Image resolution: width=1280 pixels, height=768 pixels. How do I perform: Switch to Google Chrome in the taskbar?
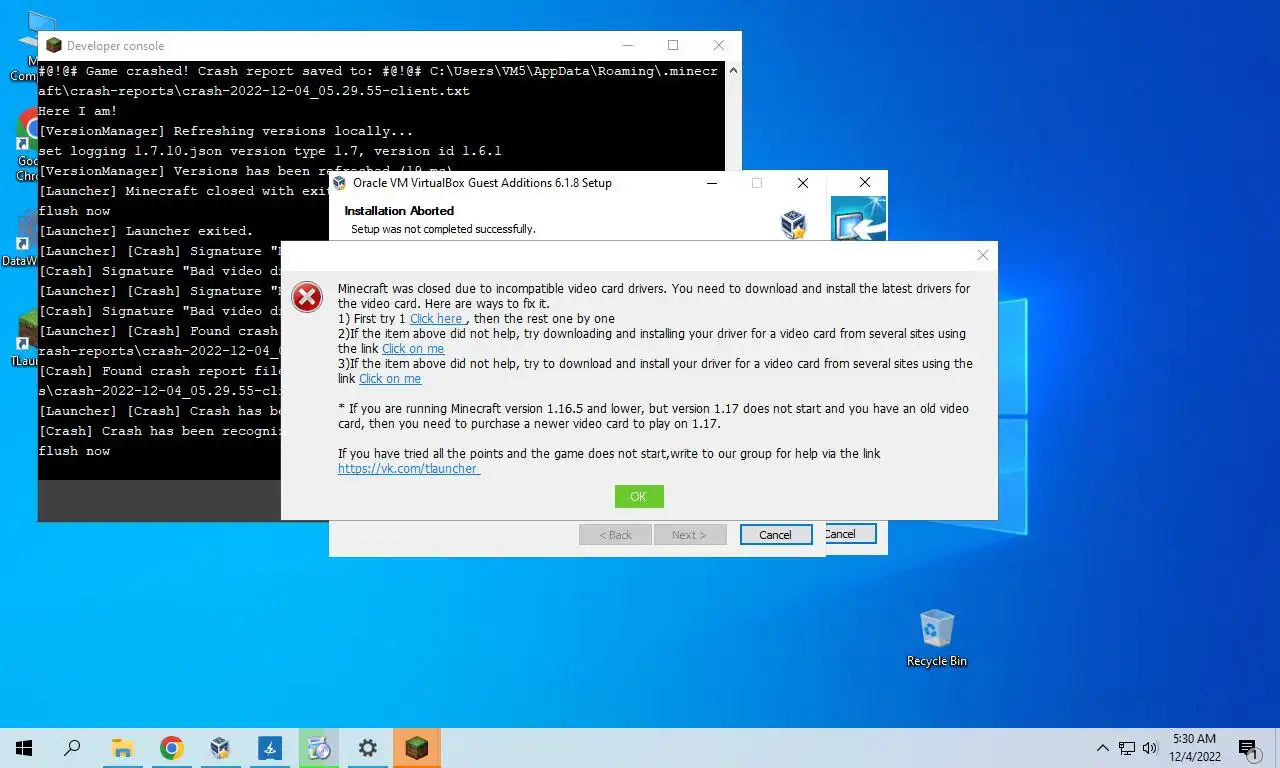(x=171, y=748)
